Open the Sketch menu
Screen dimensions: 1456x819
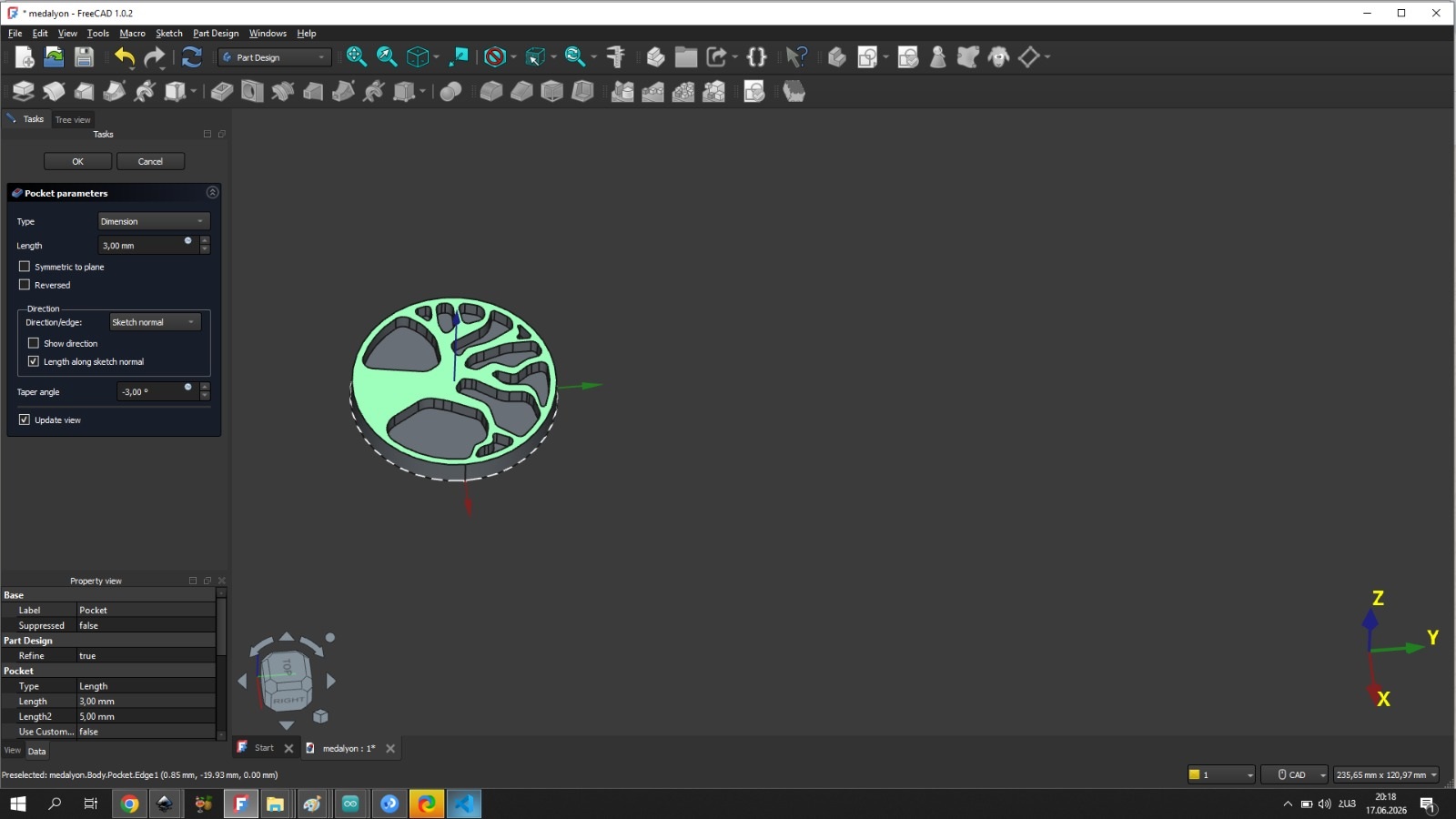pyautogui.click(x=169, y=34)
